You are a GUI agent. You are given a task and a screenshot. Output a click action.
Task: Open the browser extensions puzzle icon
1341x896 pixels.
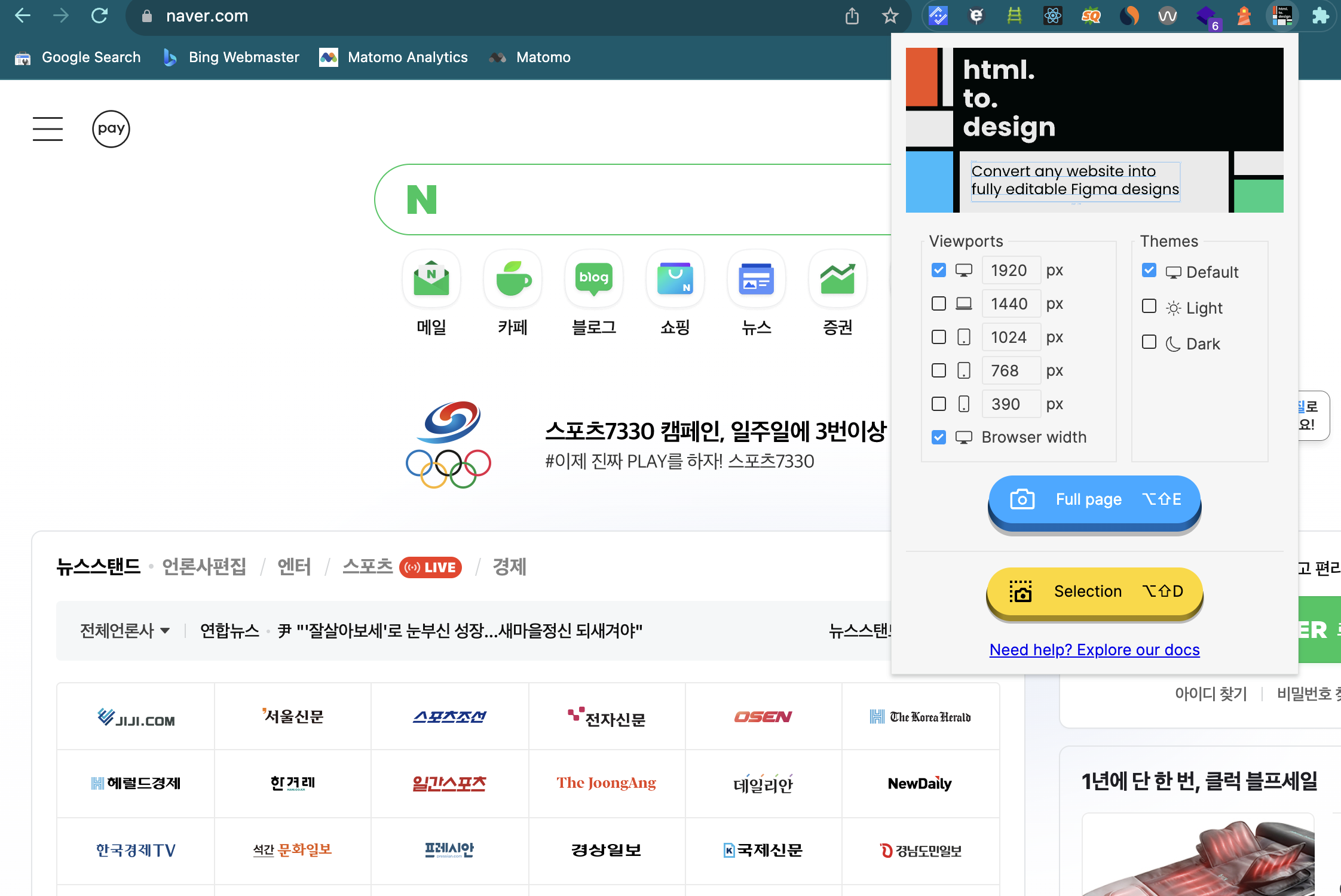tap(1321, 16)
